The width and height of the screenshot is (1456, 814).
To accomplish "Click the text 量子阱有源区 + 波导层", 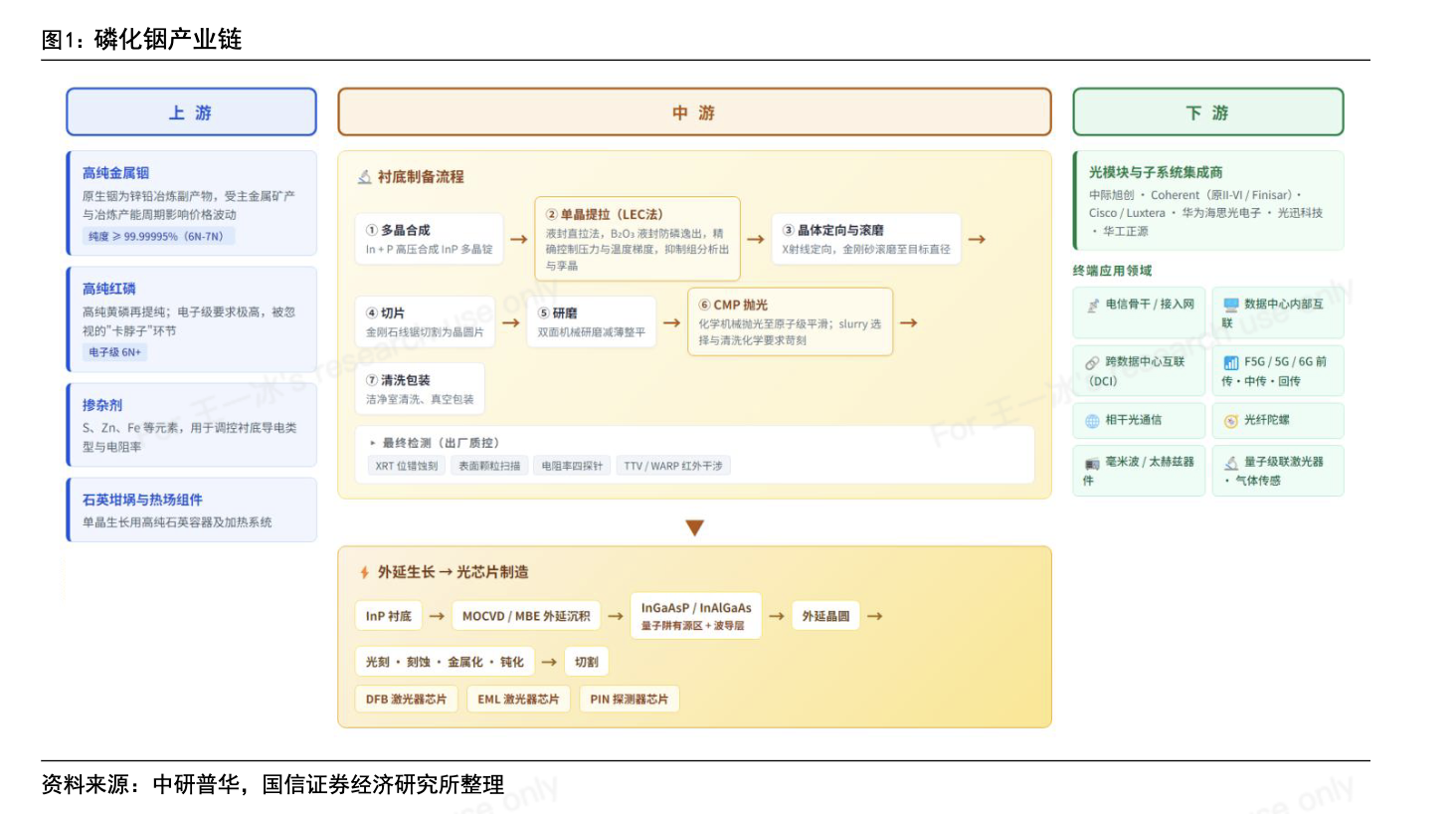I will [692, 626].
